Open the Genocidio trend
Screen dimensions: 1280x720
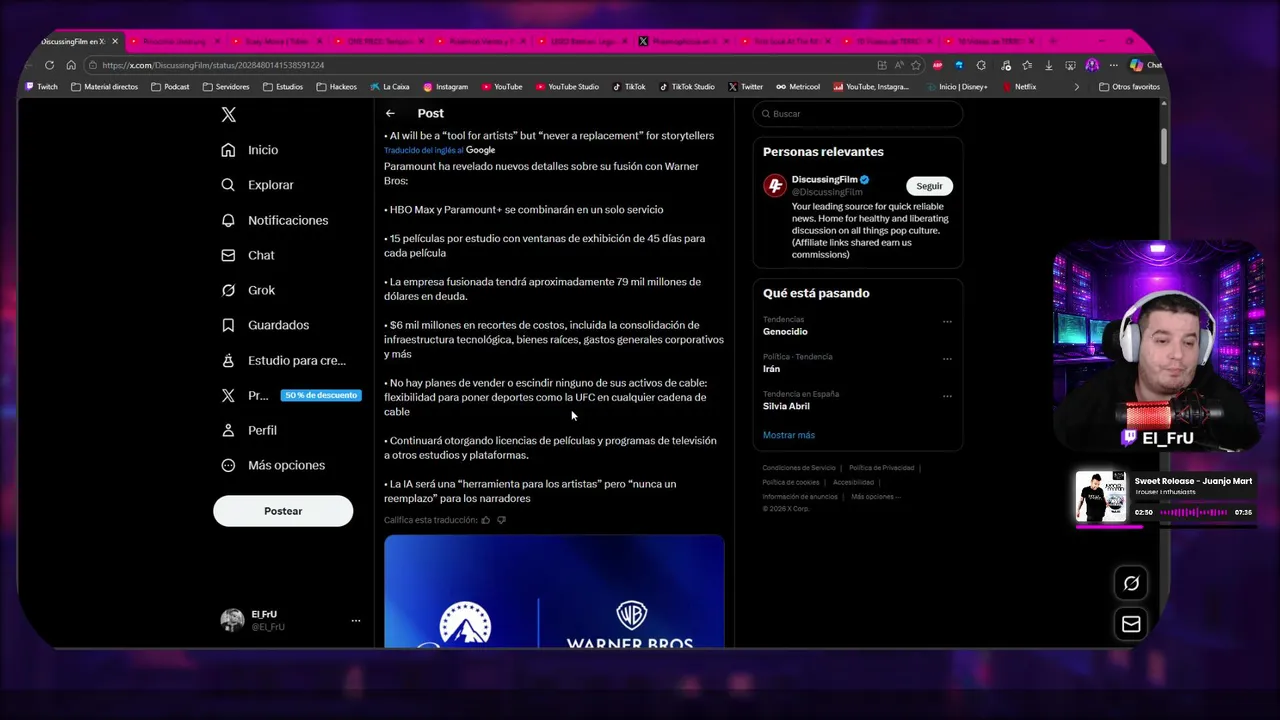pyautogui.click(x=785, y=331)
